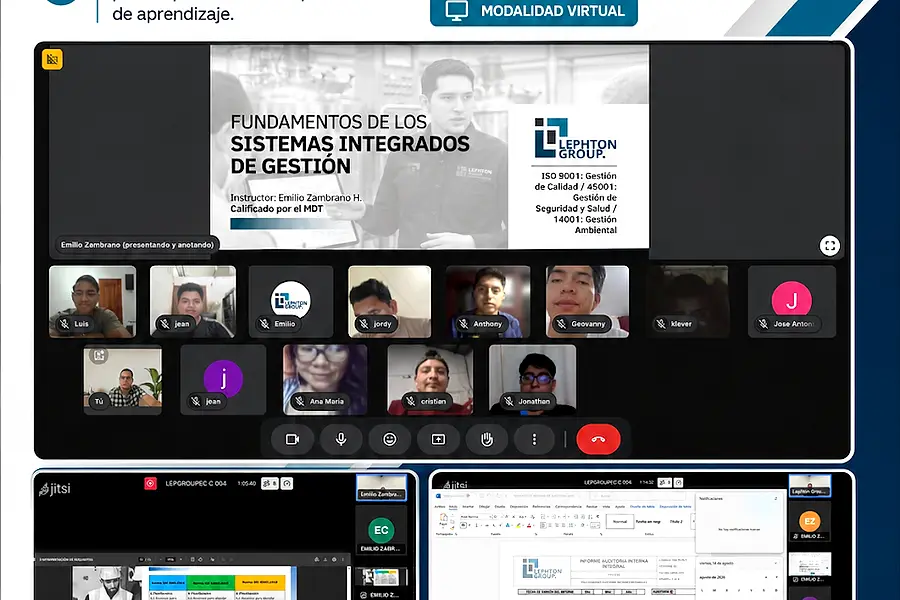Open the 'Disposición de tabla' tab in Word

pos(675,506)
